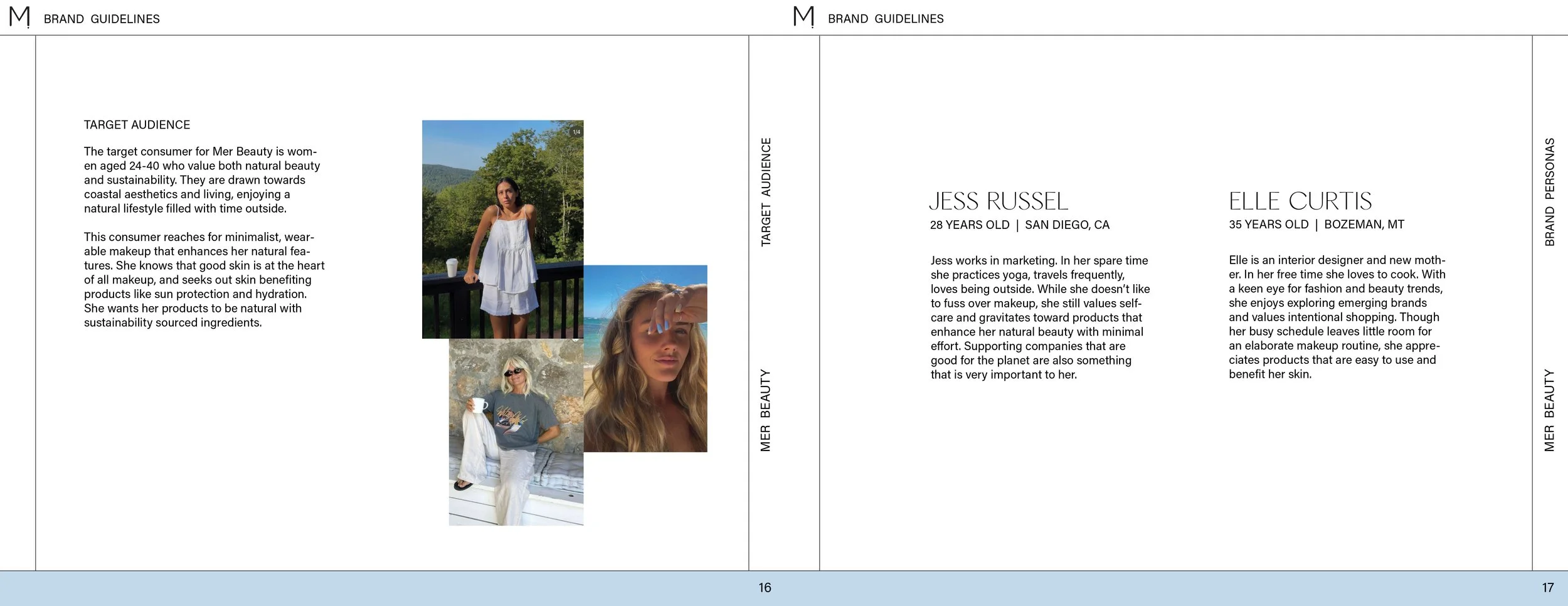
Task: Click the vertical TARGET AUDIENCE side label
Action: 766,192
